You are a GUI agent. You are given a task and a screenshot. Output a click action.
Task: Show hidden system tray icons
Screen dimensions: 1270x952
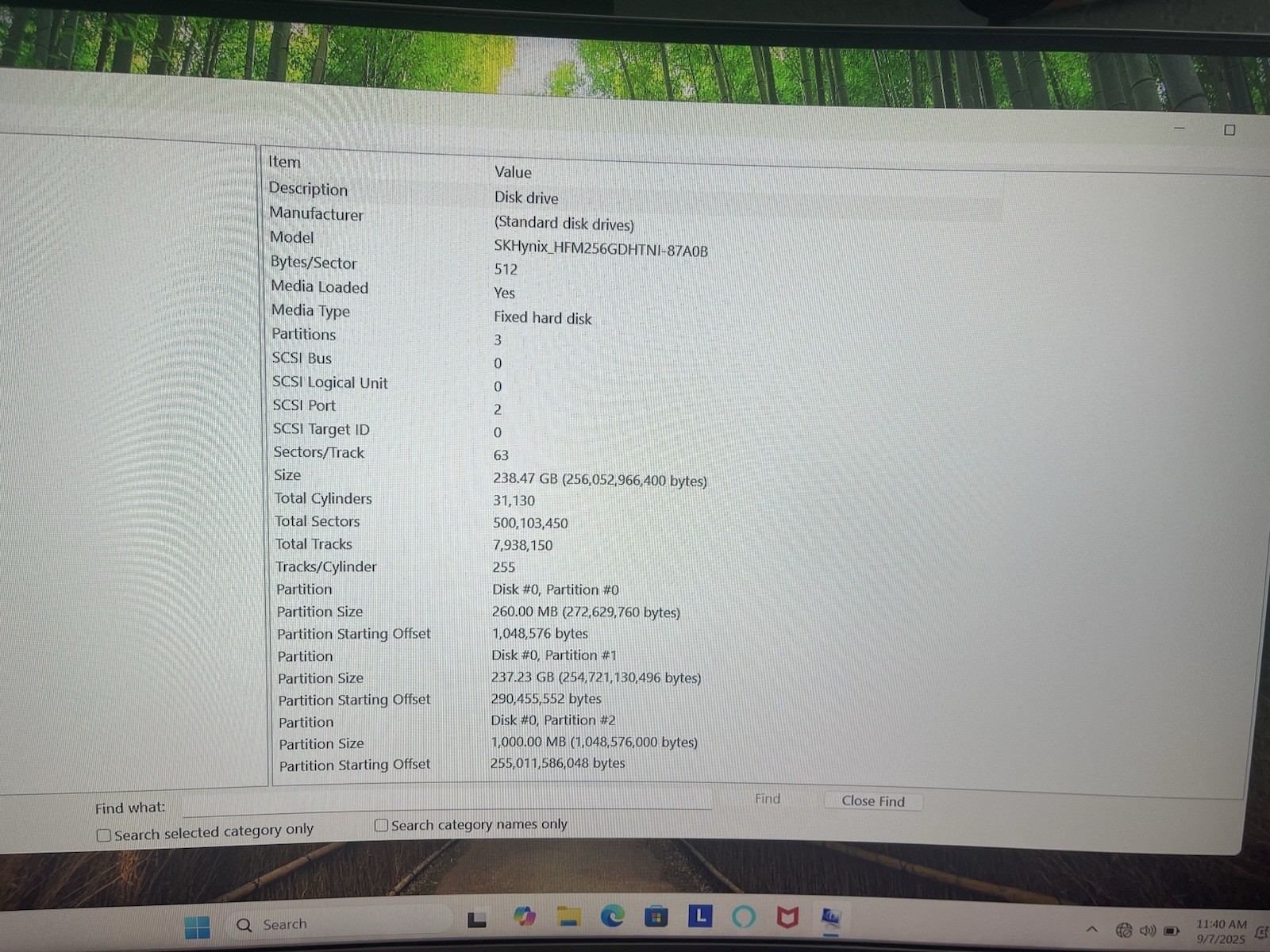click(1092, 929)
